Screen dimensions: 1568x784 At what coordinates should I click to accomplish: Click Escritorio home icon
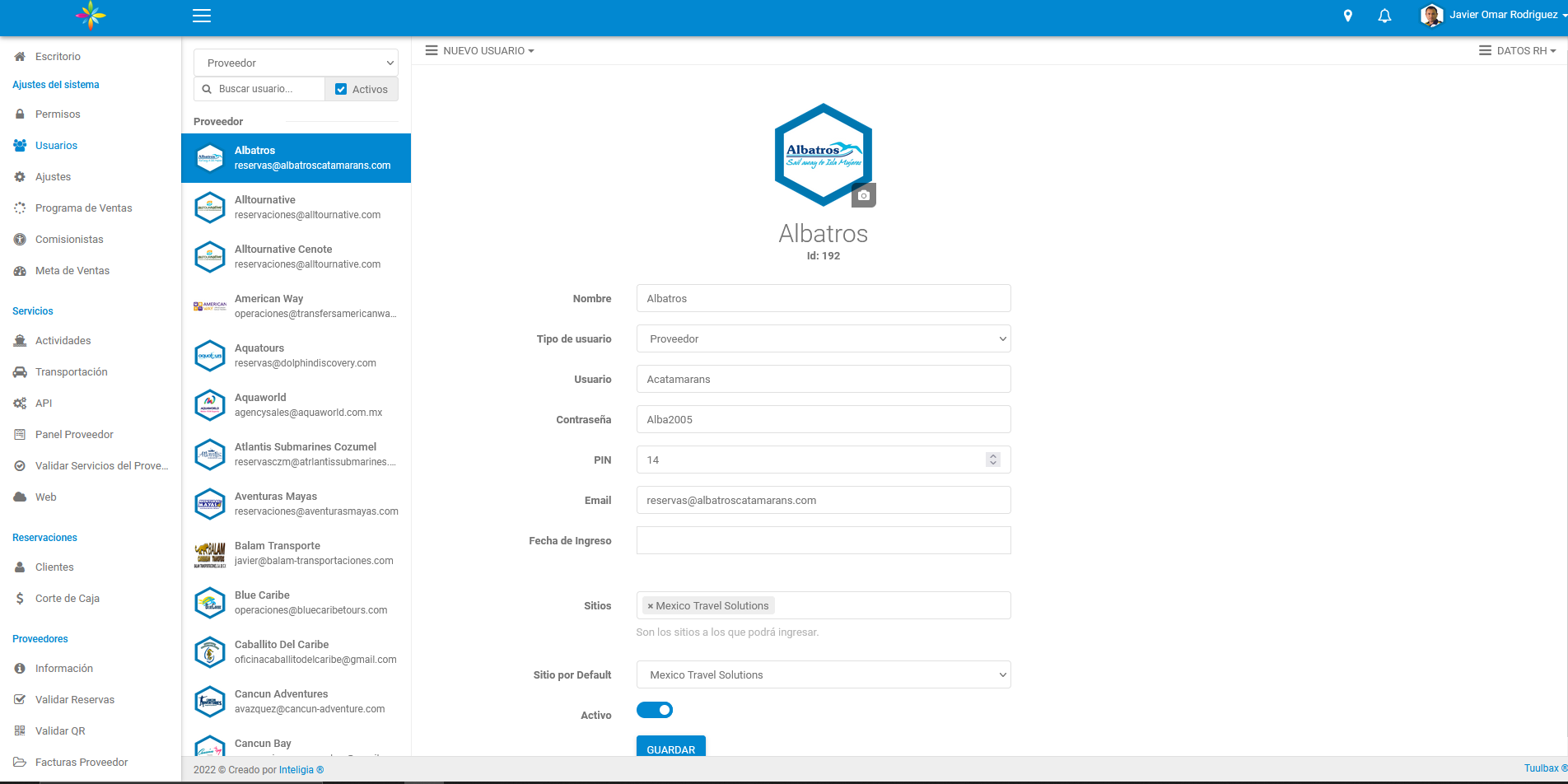20,57
